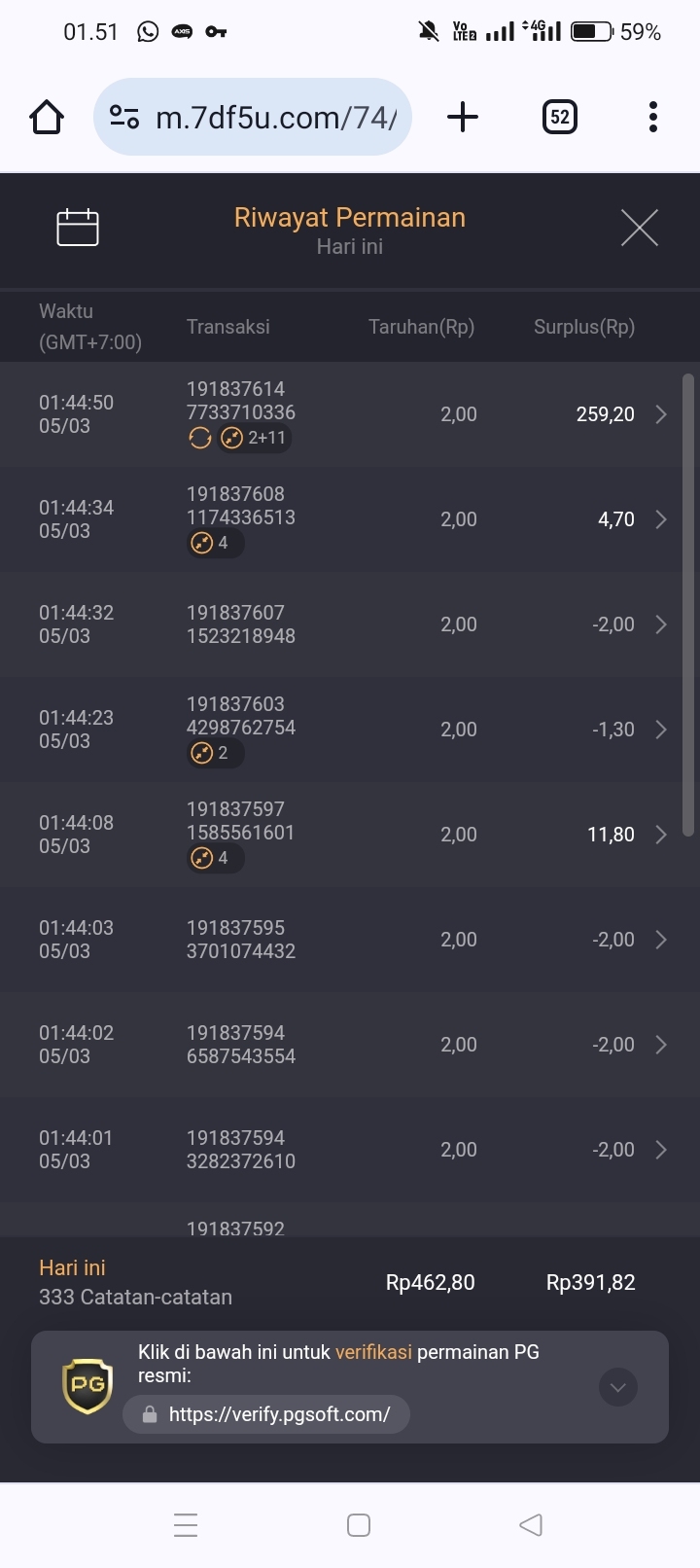Tap the 2+11 multiplier badge
700x1568 pixels.
255,438
